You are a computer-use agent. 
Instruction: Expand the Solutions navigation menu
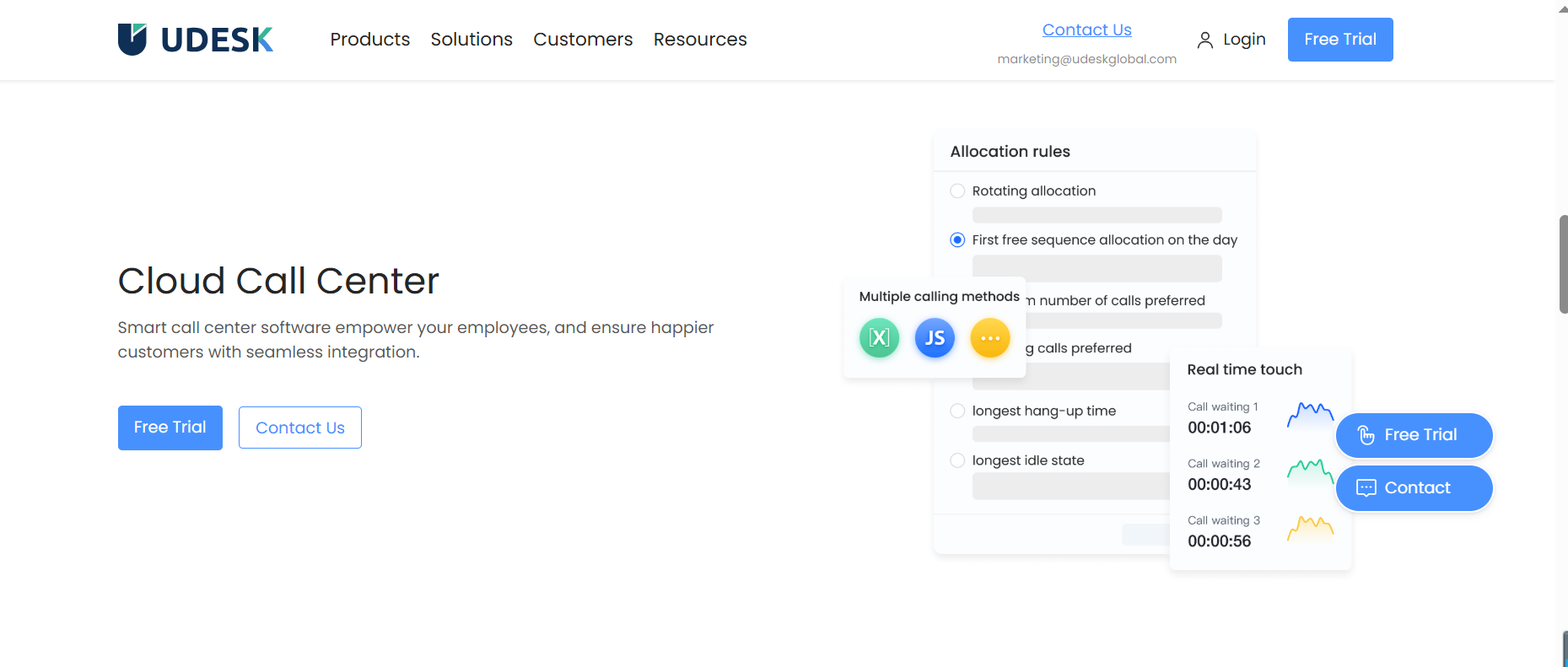pos(471,40)
